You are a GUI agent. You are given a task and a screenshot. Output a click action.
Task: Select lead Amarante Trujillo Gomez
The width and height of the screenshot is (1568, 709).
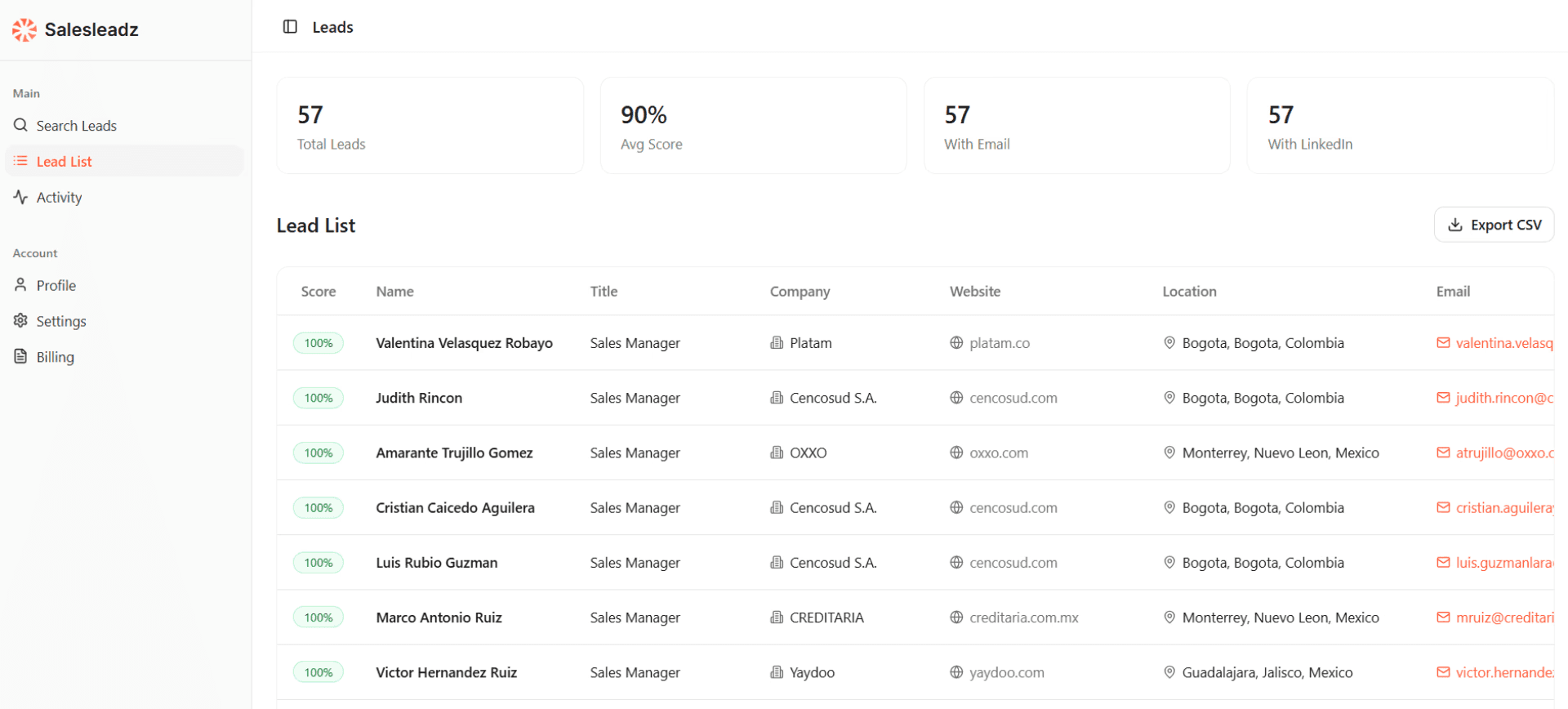[454, 453]
